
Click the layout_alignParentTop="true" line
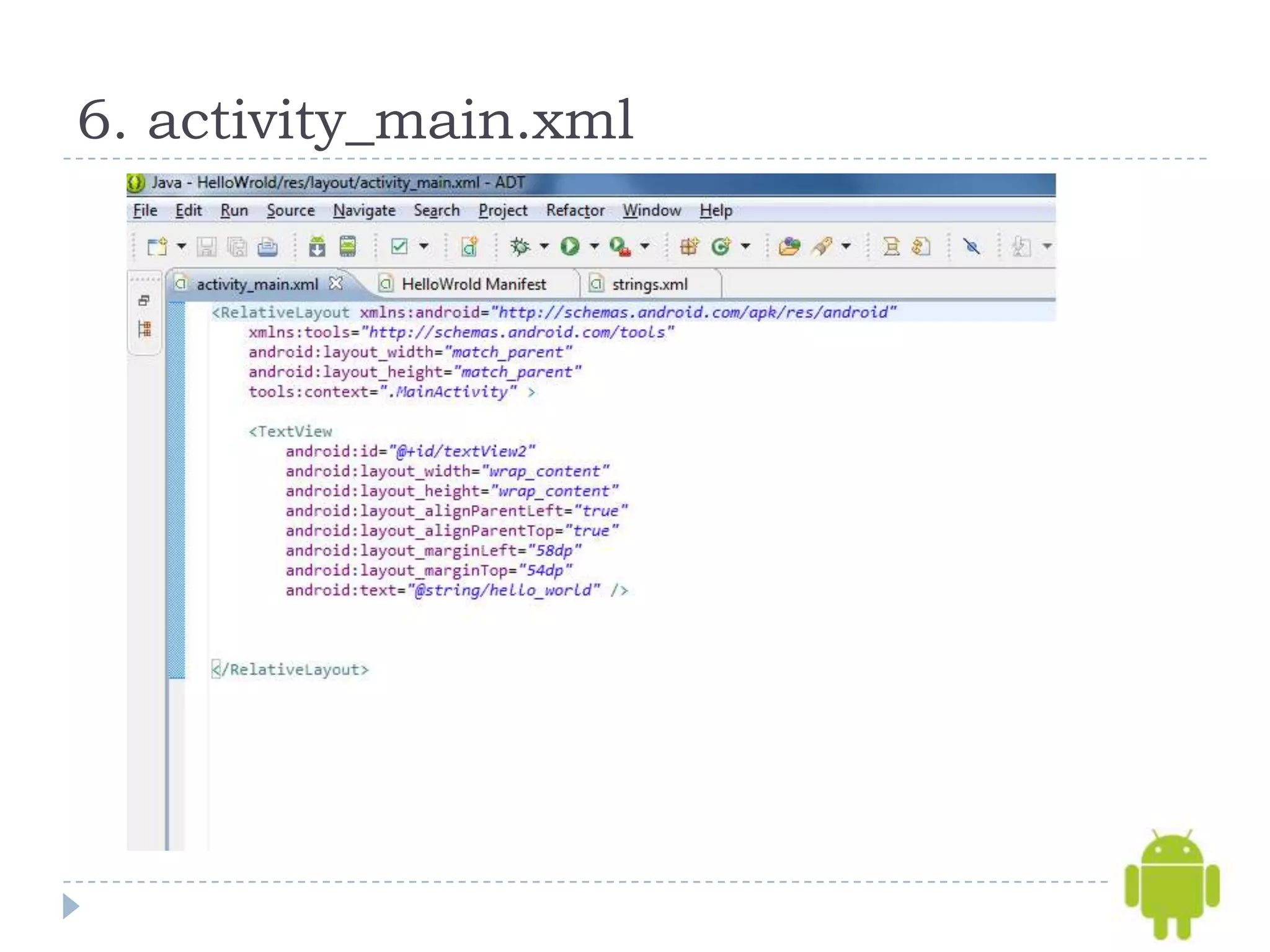(452, 531)
